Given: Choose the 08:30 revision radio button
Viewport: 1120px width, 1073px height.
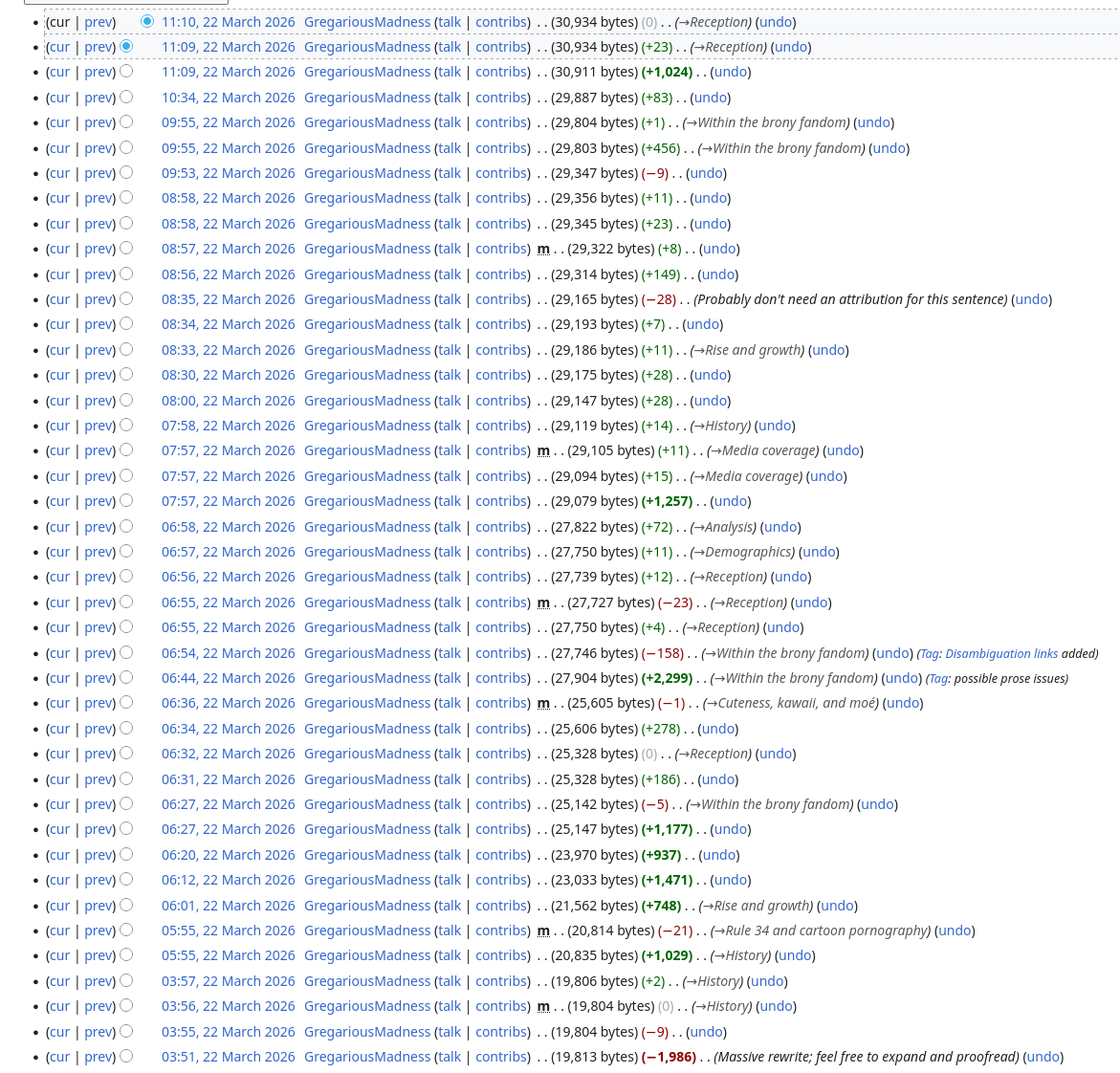Looking at the screenshot, I should [x=126, y=374].
